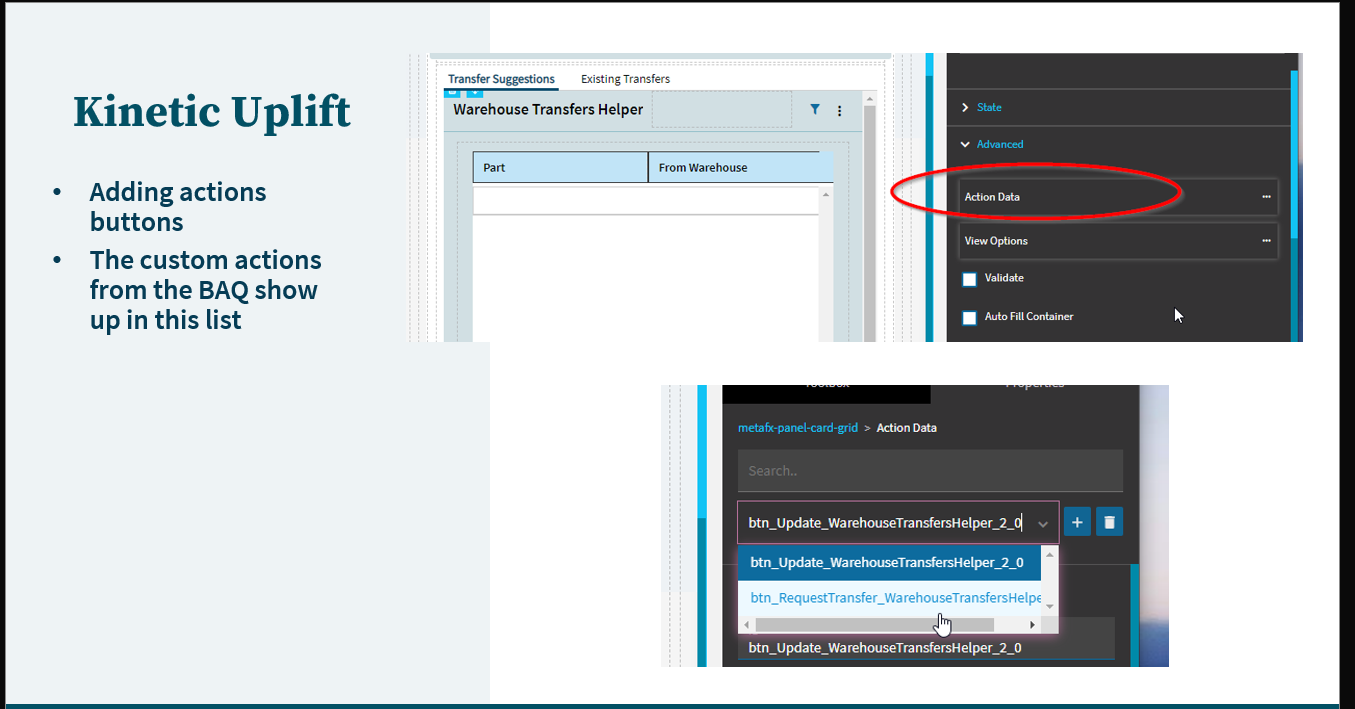Click the Search.. field in Action Data
1355x709 pixels.
coord(930,471)
